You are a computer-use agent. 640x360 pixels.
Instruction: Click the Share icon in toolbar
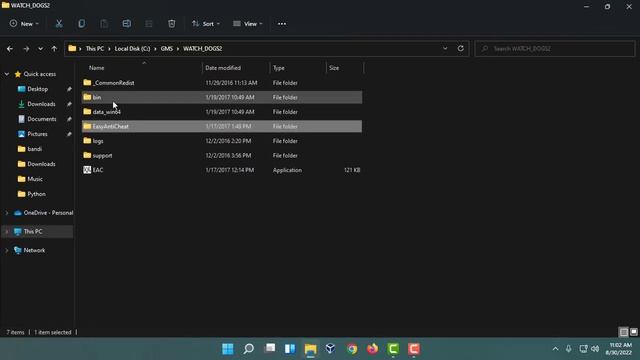click(x=149, y=24)
